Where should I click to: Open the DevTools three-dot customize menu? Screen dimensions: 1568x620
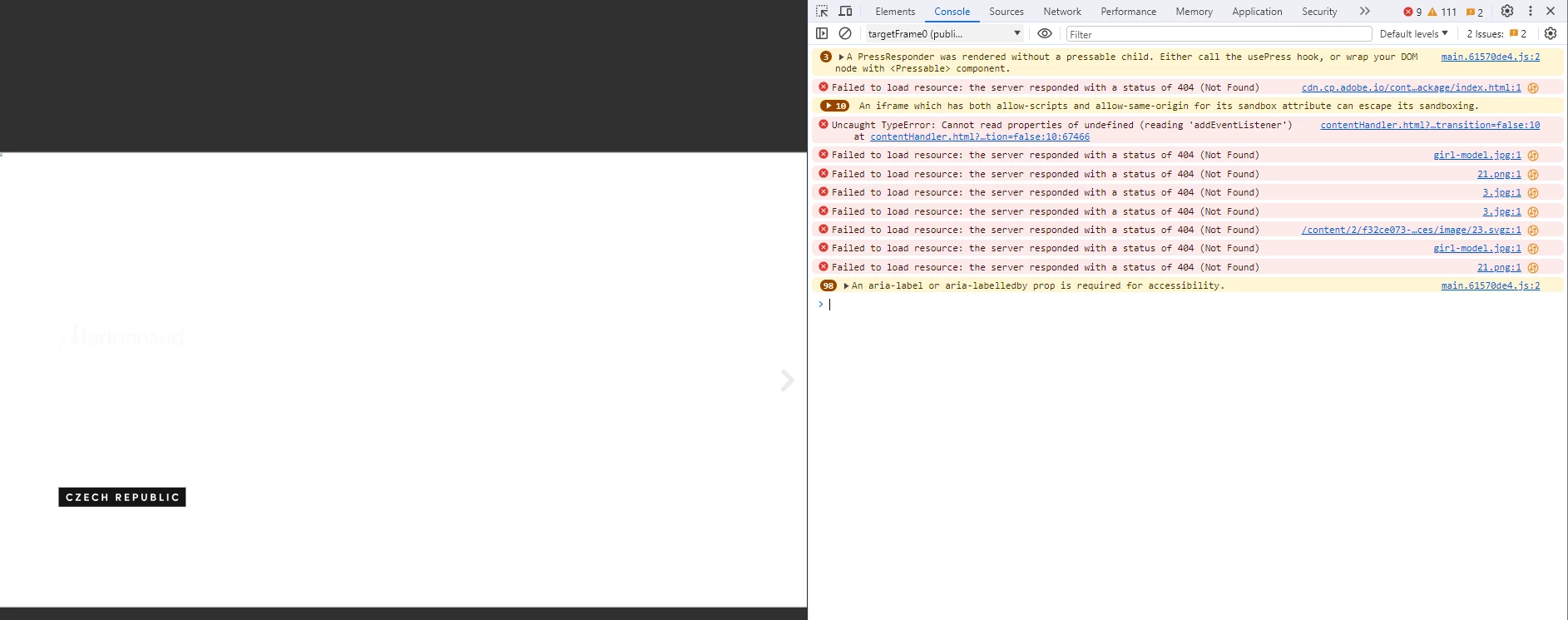click(1531, 12)
